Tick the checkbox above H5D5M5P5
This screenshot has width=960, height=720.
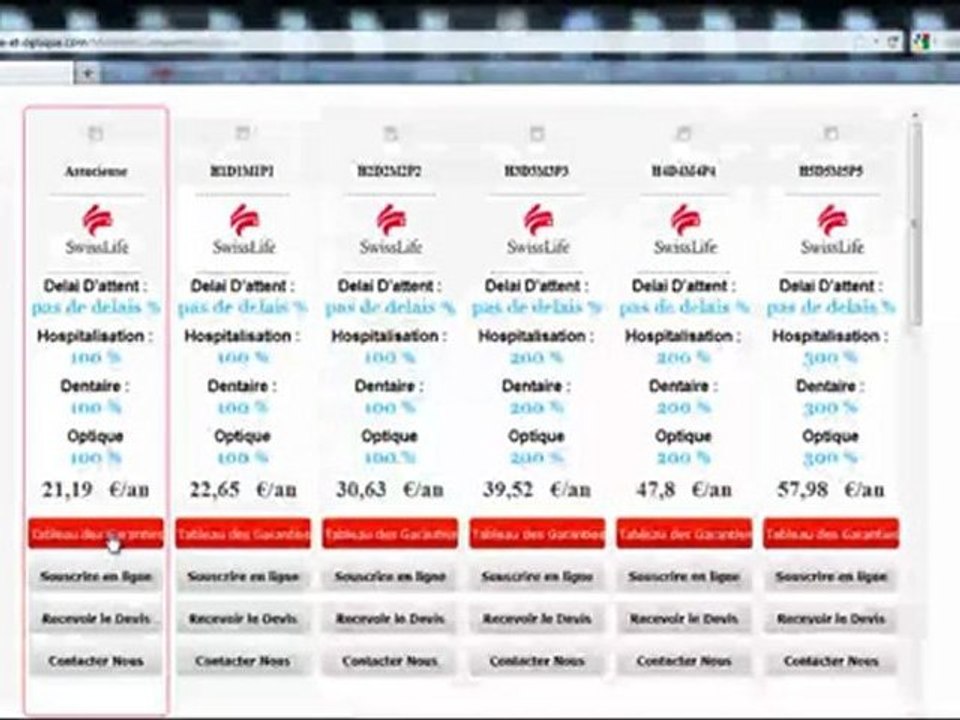point(831,133)
